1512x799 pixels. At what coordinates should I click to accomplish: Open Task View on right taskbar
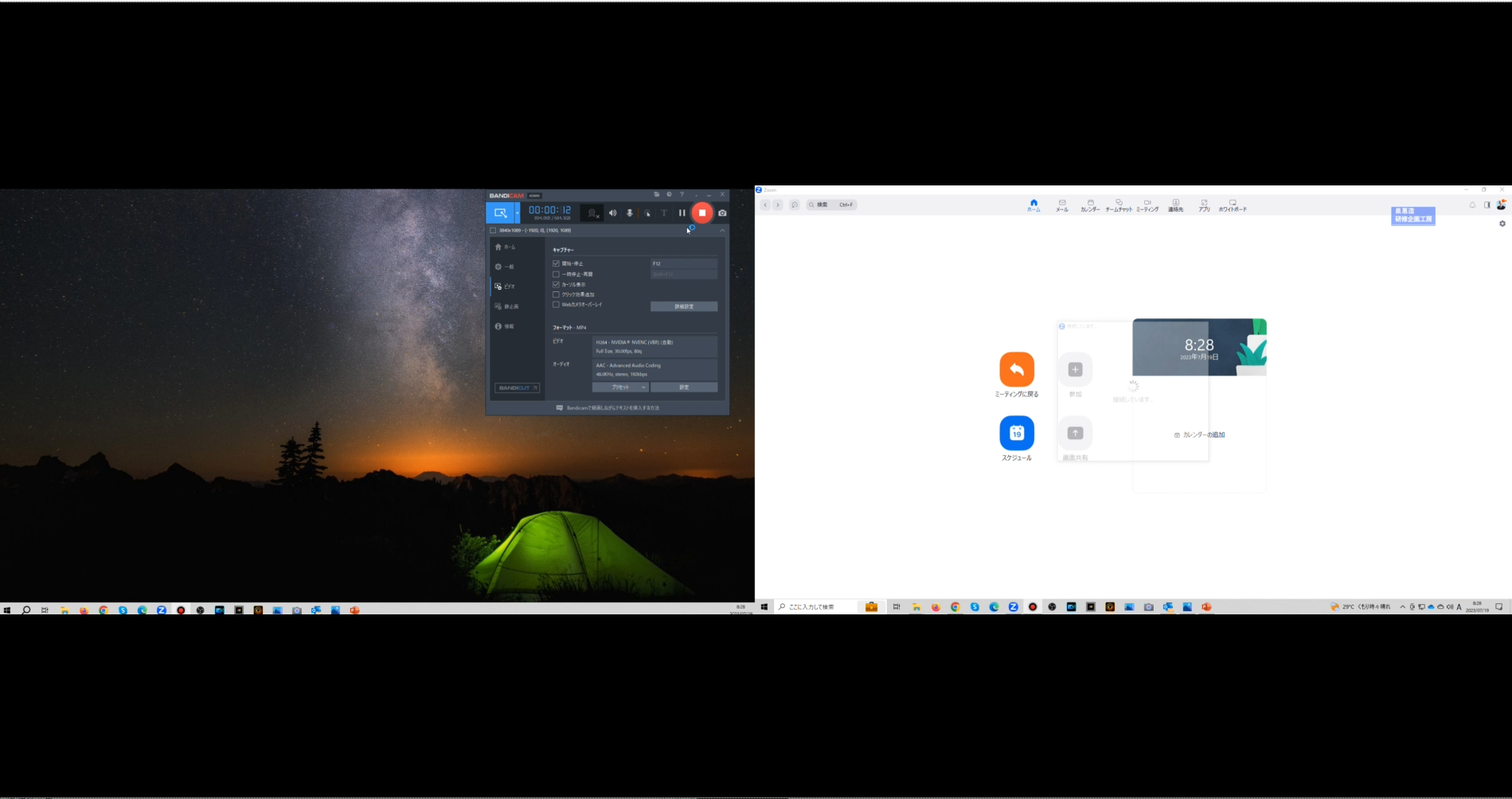click(897, 606)
